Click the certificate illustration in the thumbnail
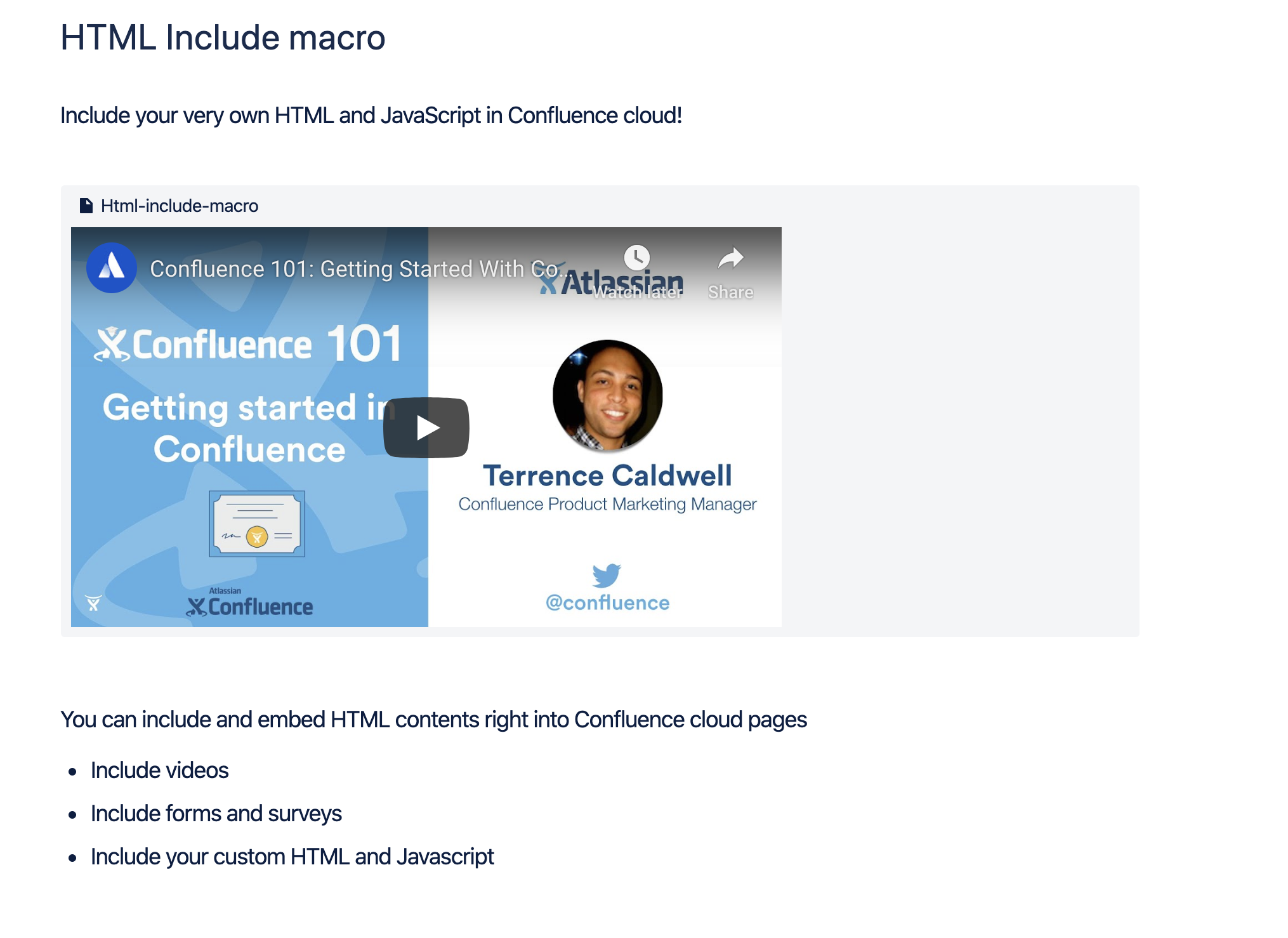 click(x=256, y=524)
